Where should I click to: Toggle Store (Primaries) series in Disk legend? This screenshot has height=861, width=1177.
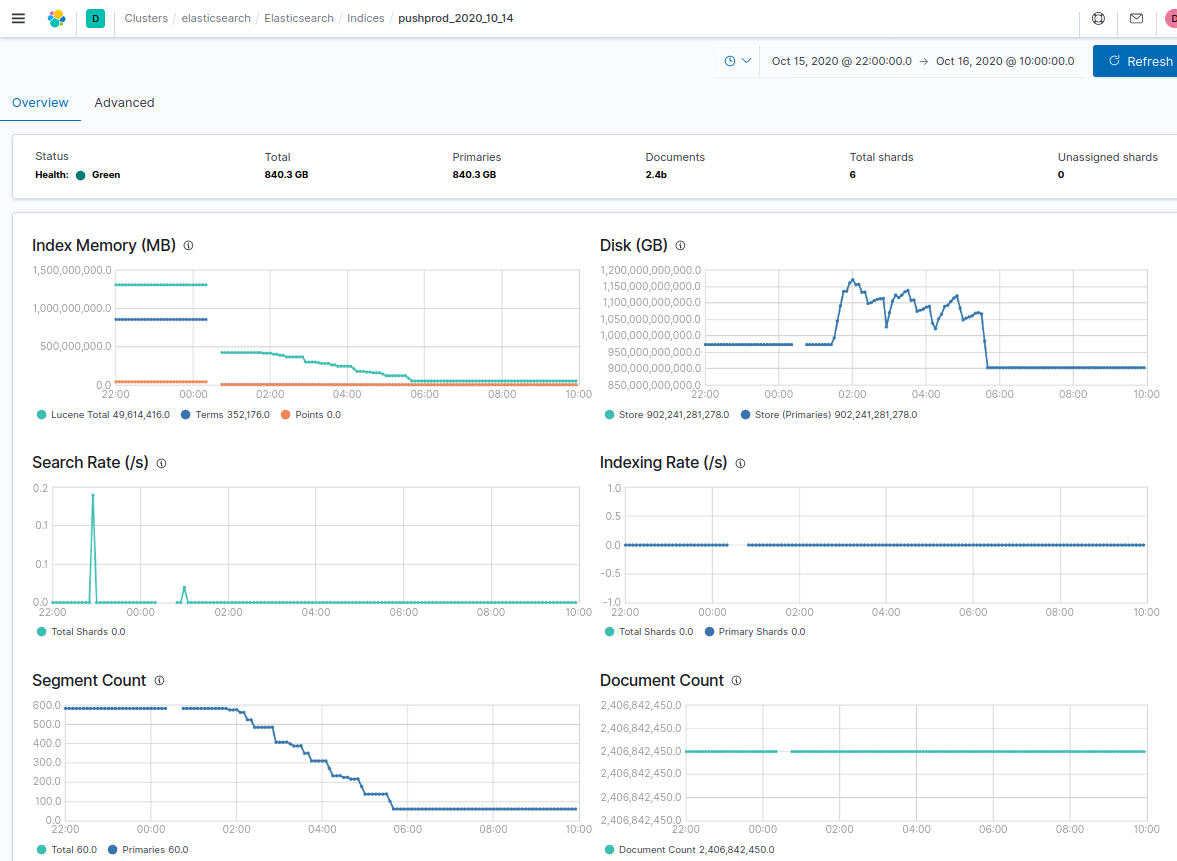(829, 414)
